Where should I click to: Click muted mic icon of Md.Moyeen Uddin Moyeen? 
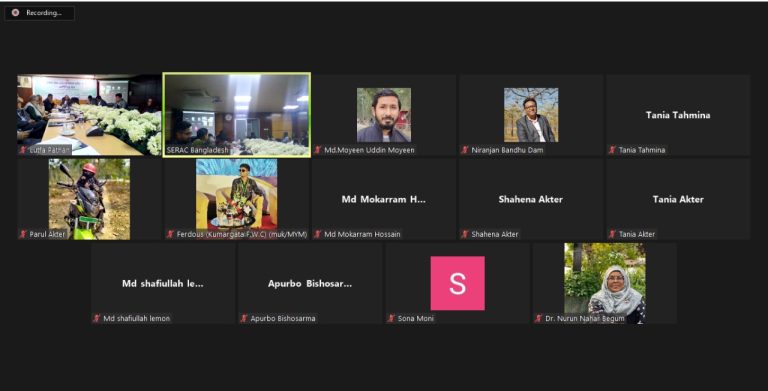tap(318, 150)
